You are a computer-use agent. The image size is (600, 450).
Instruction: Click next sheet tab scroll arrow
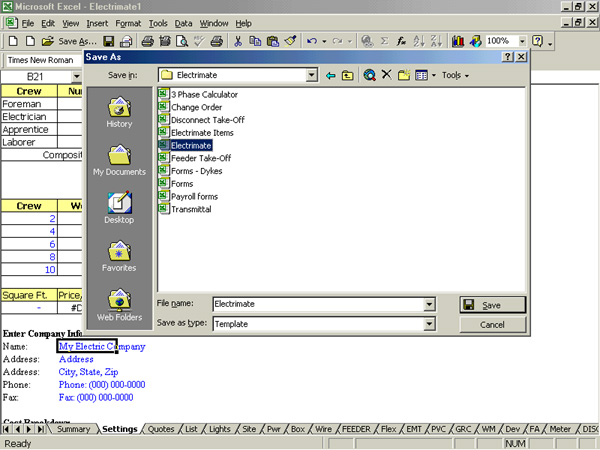click(x=29, y=429)
